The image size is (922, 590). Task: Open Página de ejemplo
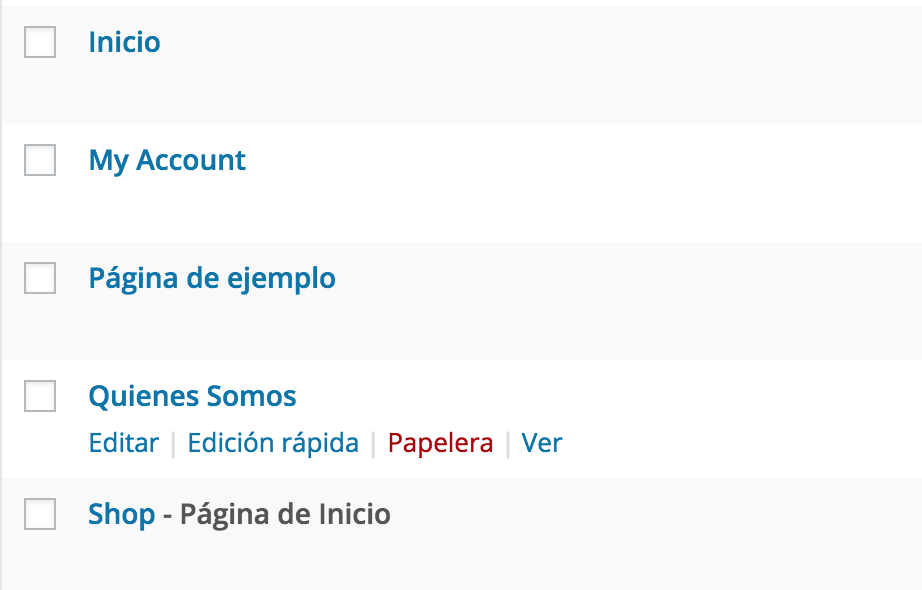coord(212,278)
